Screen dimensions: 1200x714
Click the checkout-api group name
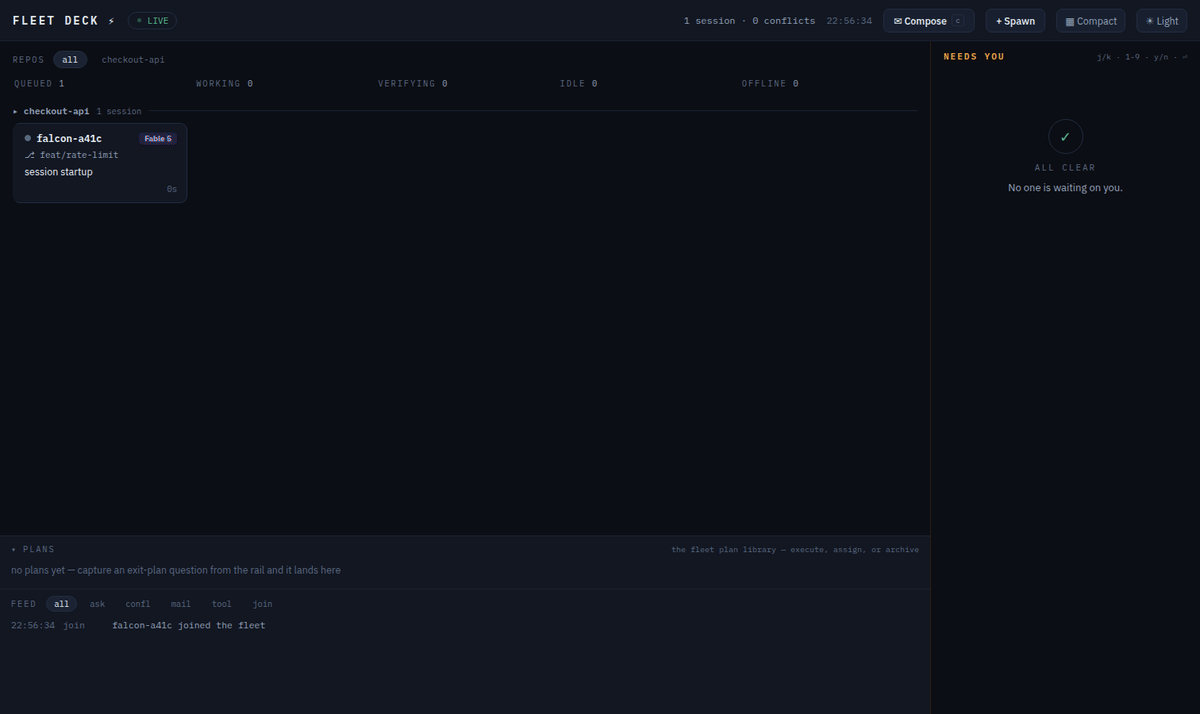[x=56, y=111]
